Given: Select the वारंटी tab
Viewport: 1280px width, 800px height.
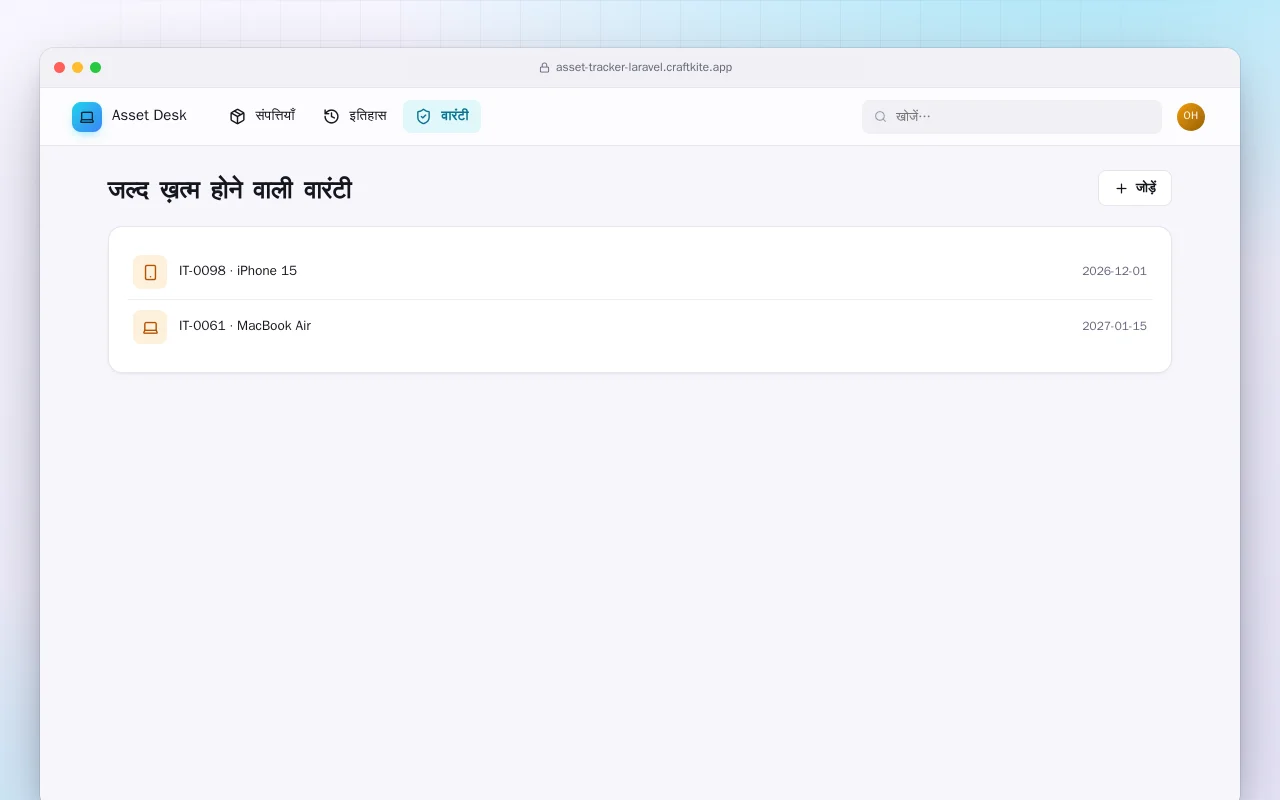Looking at the screenshot, I should (442, 116).
